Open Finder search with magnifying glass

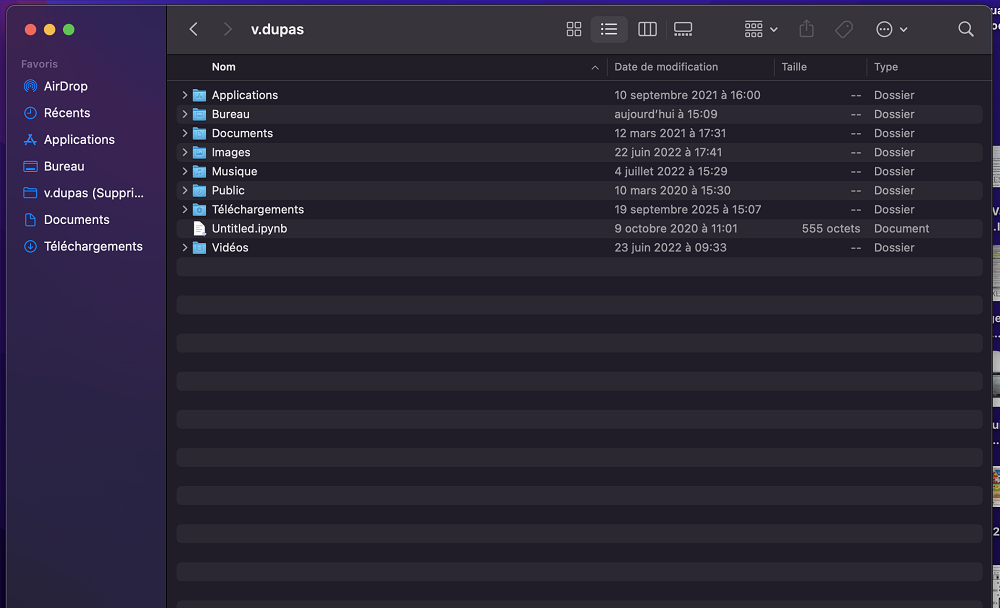(x=965, y=29)
